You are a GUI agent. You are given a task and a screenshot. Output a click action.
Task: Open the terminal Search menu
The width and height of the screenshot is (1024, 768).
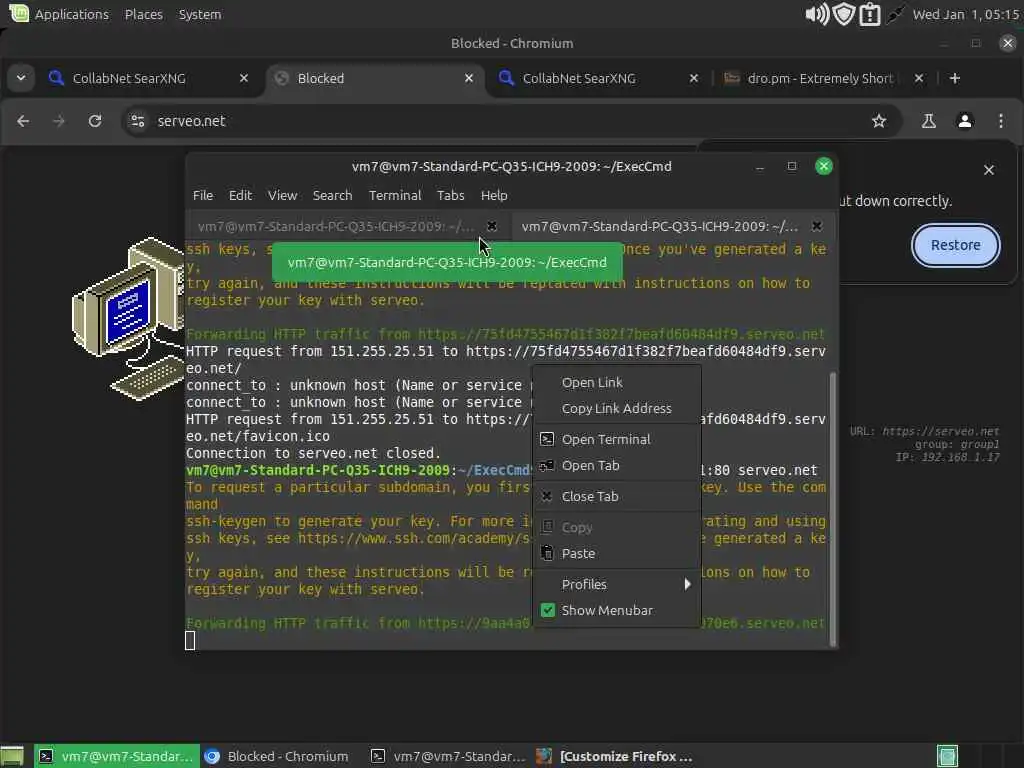coord(332,195)
